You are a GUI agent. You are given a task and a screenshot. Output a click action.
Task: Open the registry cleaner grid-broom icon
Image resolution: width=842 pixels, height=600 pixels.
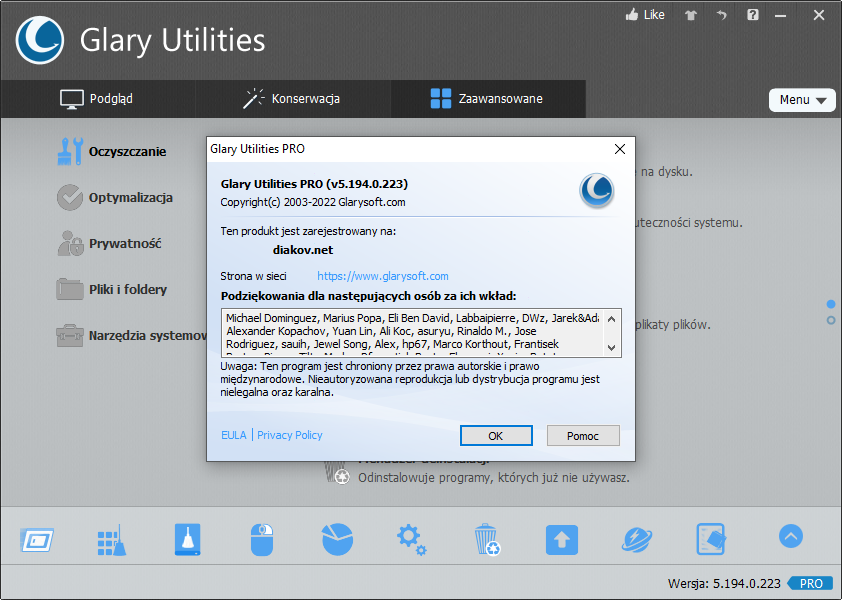pyautogui.click(x=112, y=540)
